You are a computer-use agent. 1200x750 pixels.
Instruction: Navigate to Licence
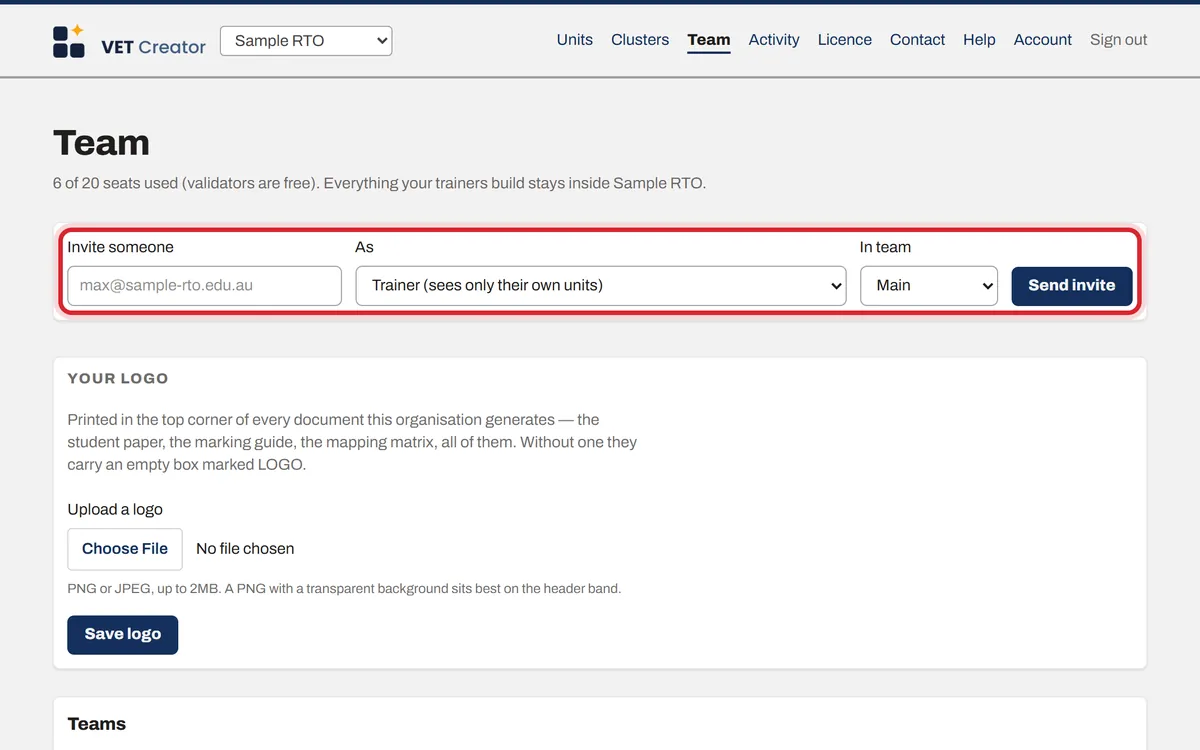click(x=845, y=40)
